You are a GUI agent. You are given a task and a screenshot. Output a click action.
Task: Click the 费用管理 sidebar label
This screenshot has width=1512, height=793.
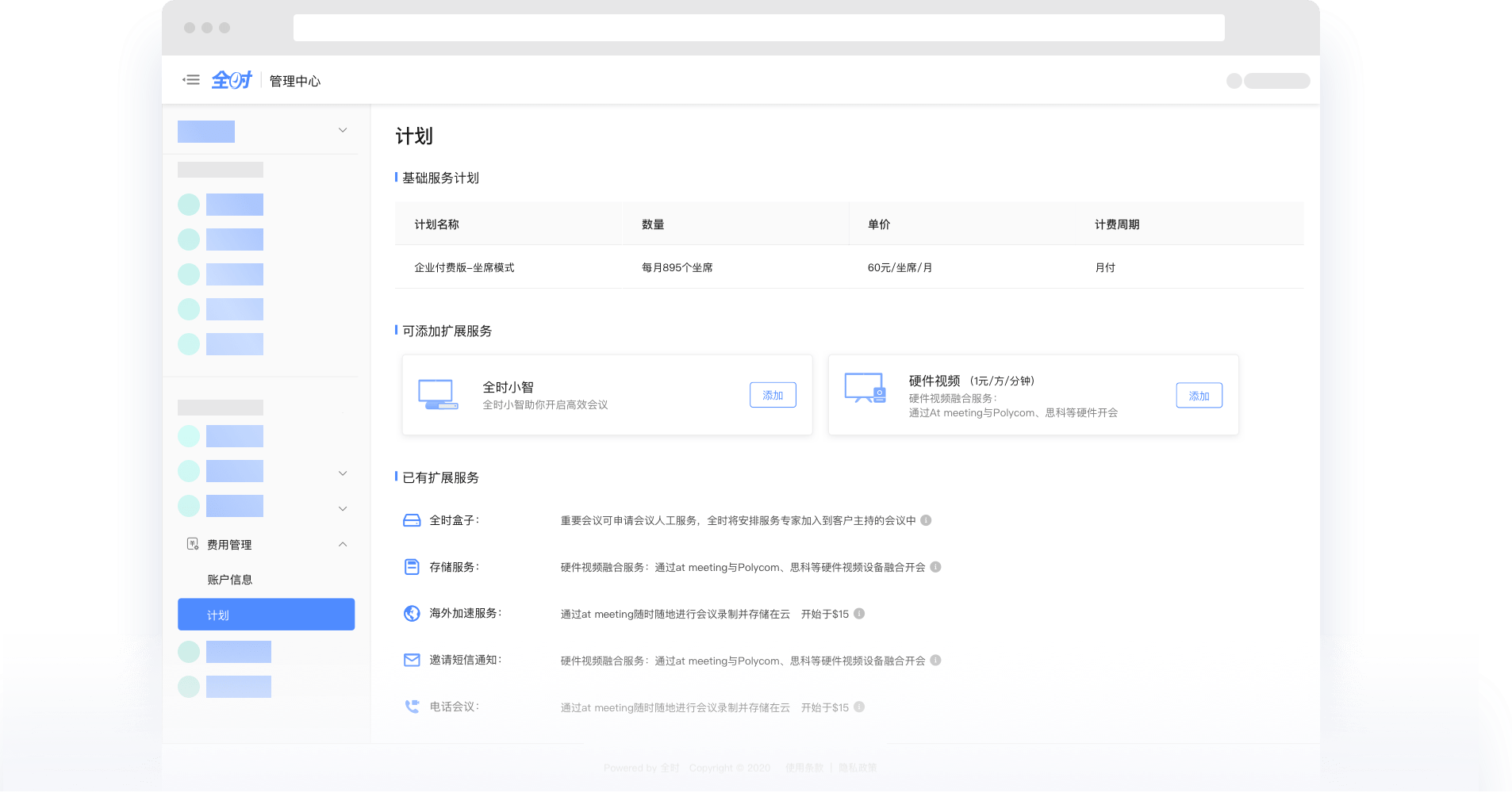pyautogui.click(x=229, y=545)
